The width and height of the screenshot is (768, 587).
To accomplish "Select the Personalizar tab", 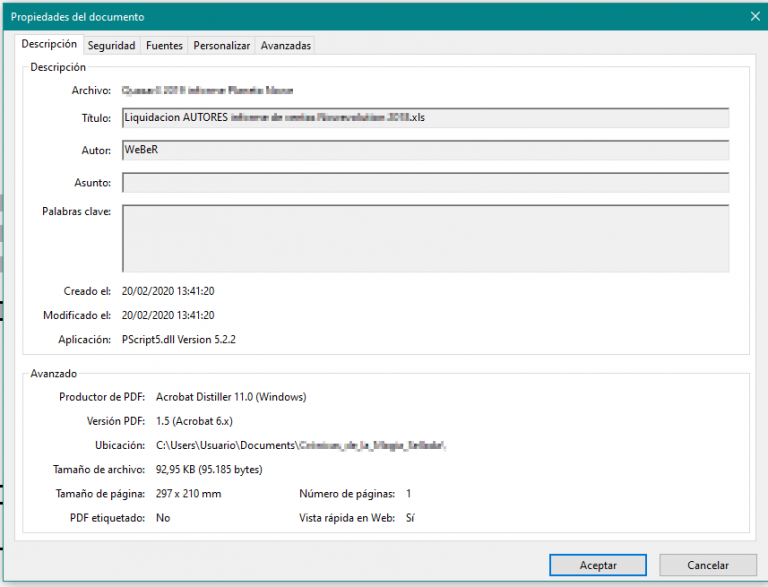I will [x=221, y=45].
